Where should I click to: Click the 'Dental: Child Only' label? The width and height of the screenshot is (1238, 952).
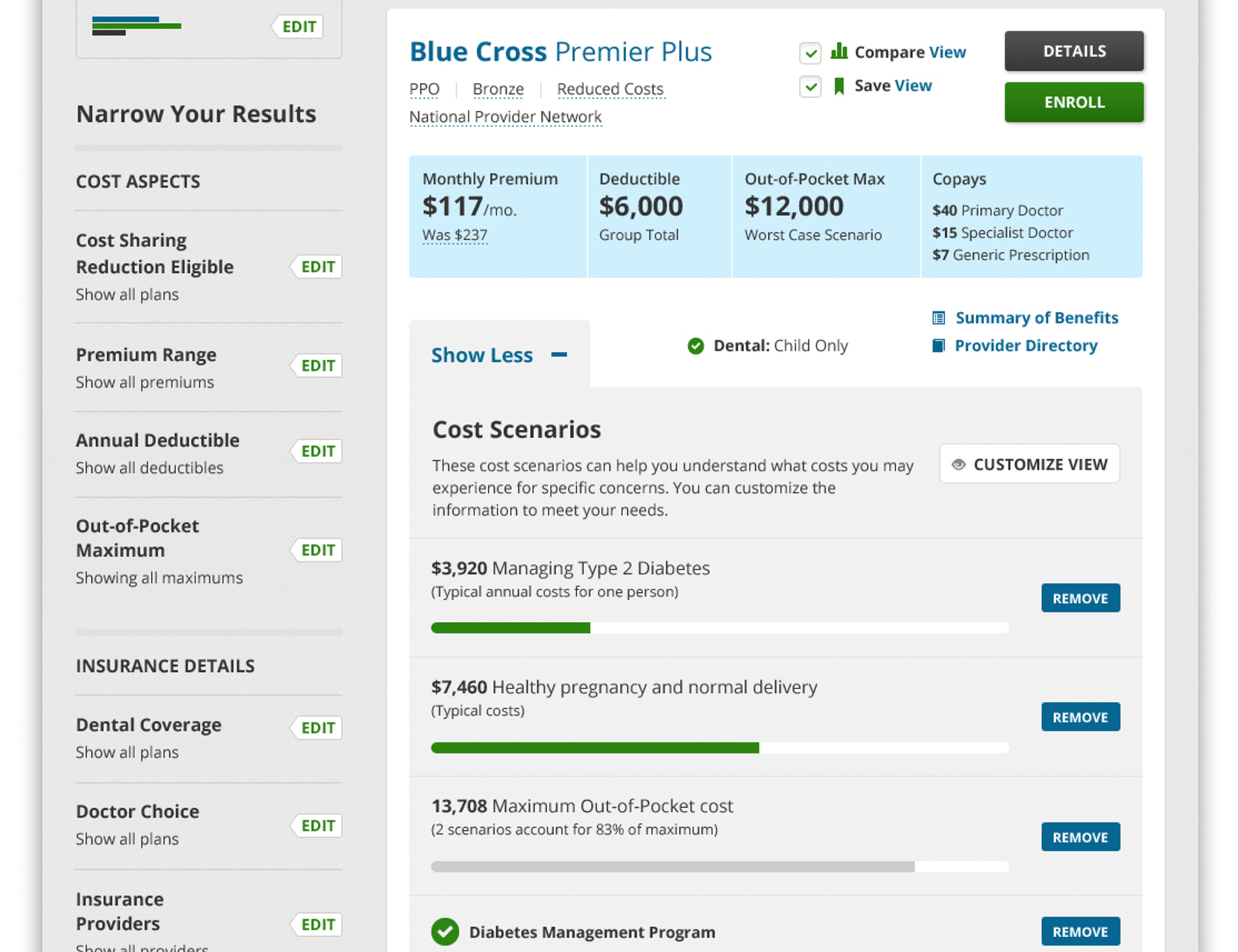tap(780, 345)
